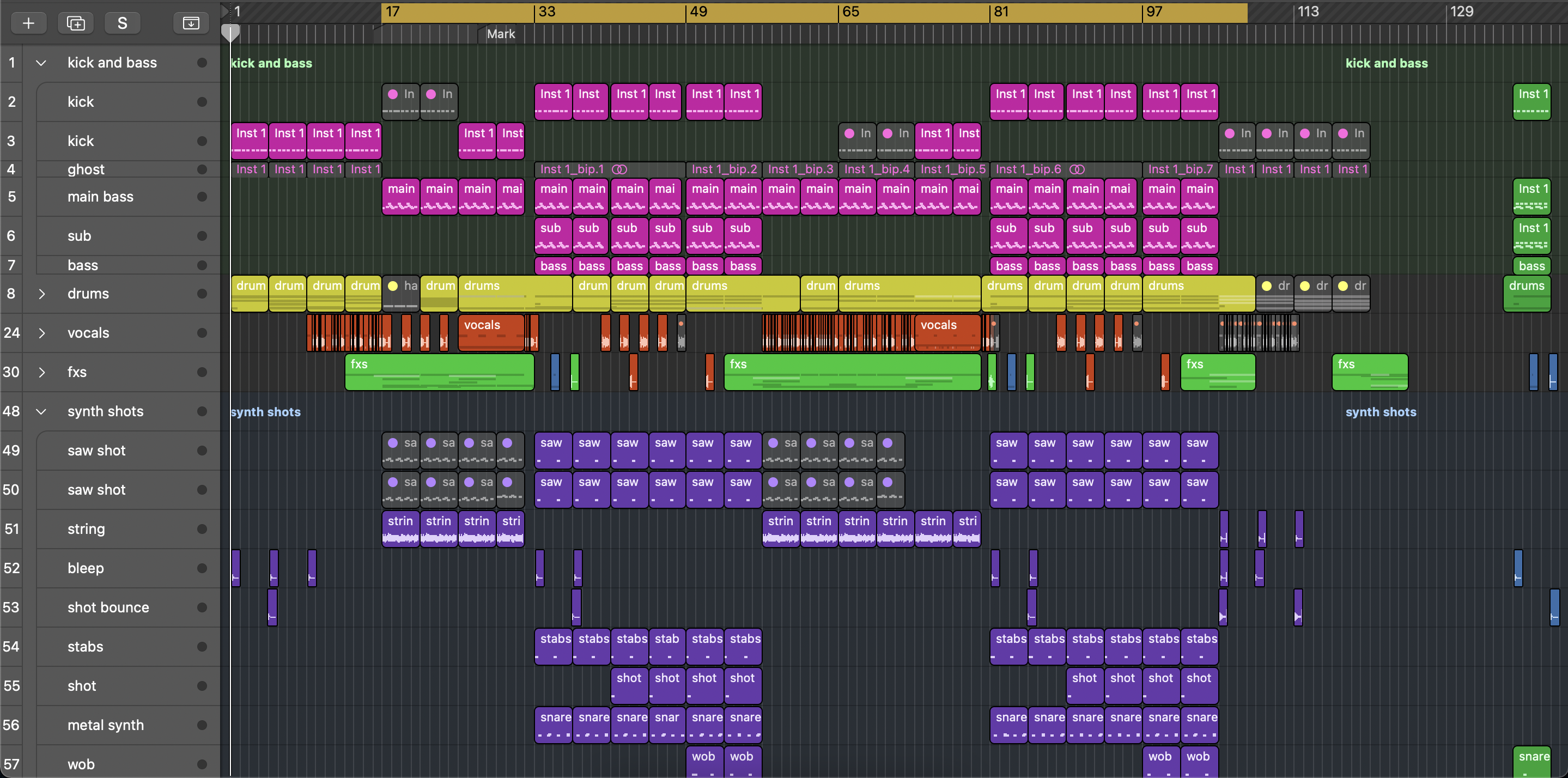Click the add new track plus button
Viewport: 1568px width, 778px height.
pyautogui.click(x=28, y=23)
